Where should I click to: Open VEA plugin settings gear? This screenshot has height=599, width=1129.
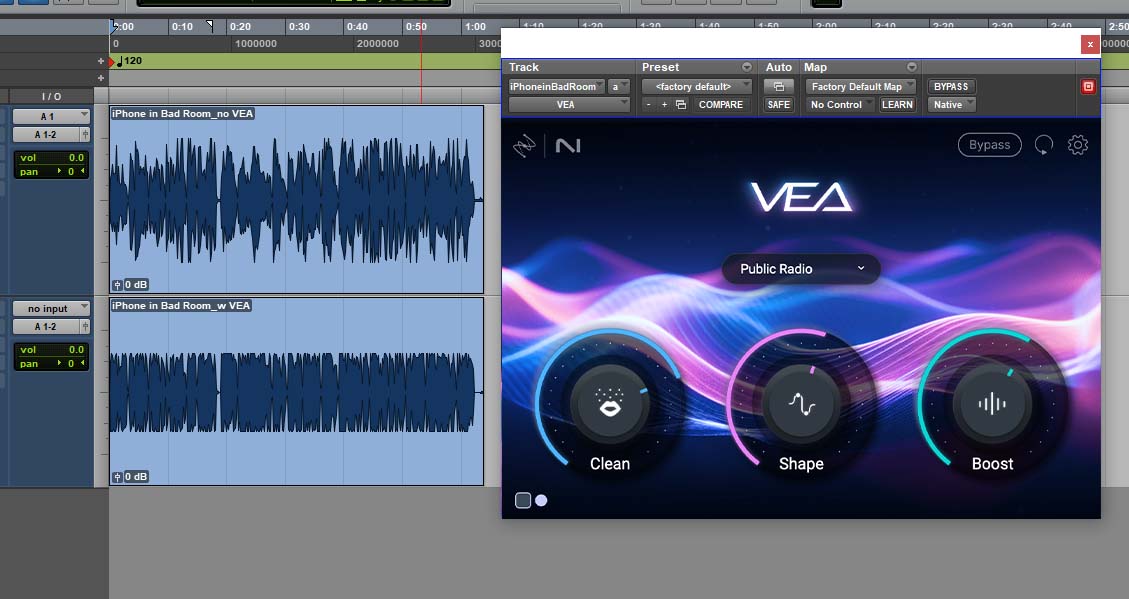click(1077, 145)
